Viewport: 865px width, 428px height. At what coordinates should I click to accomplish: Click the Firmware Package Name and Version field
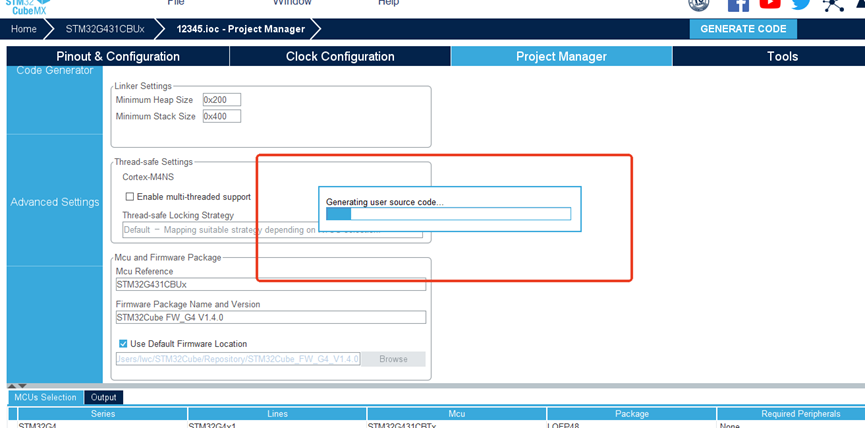(270, 317)
